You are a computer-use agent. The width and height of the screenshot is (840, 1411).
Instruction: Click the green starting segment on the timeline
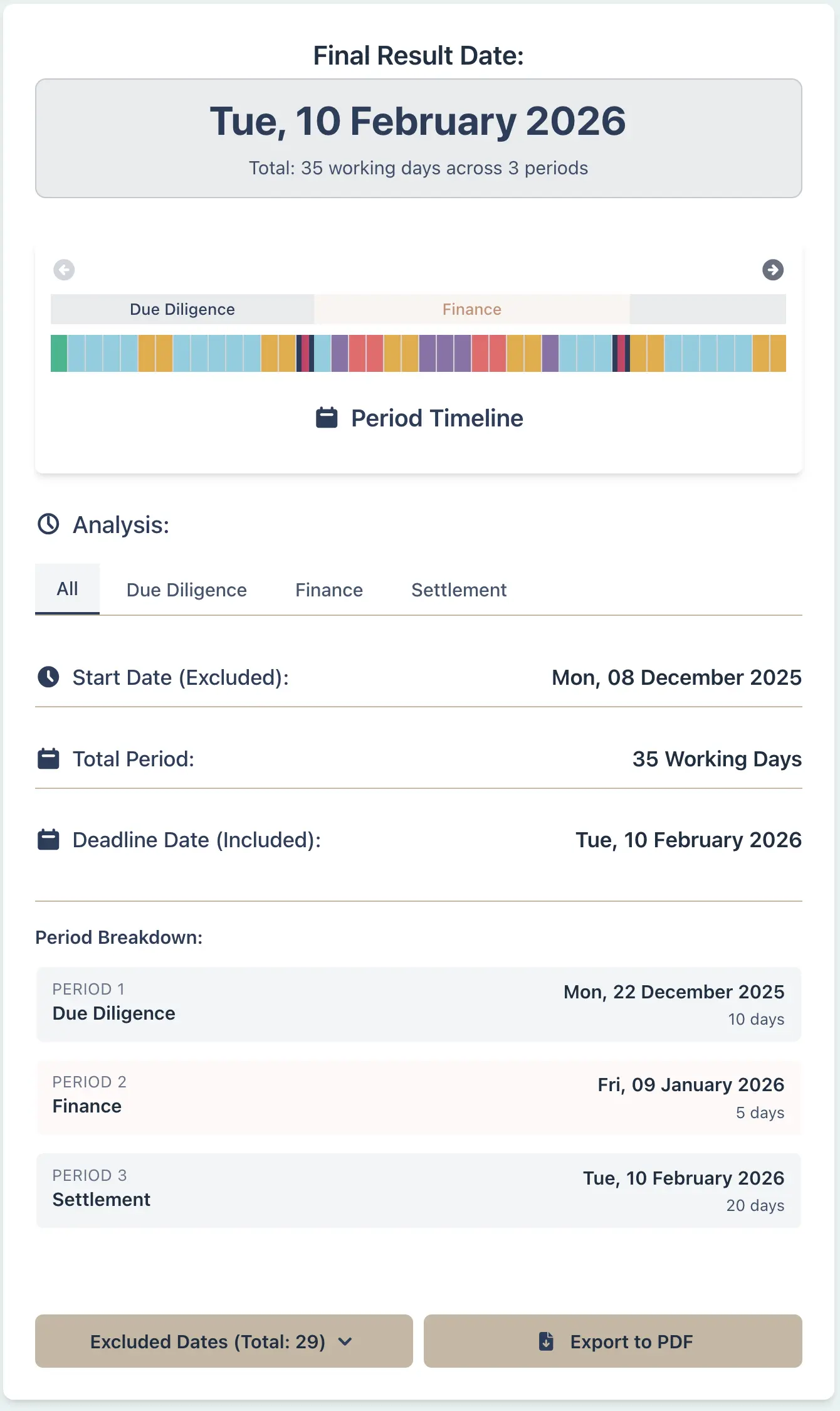pyautogui.click(x=58, y=353)
